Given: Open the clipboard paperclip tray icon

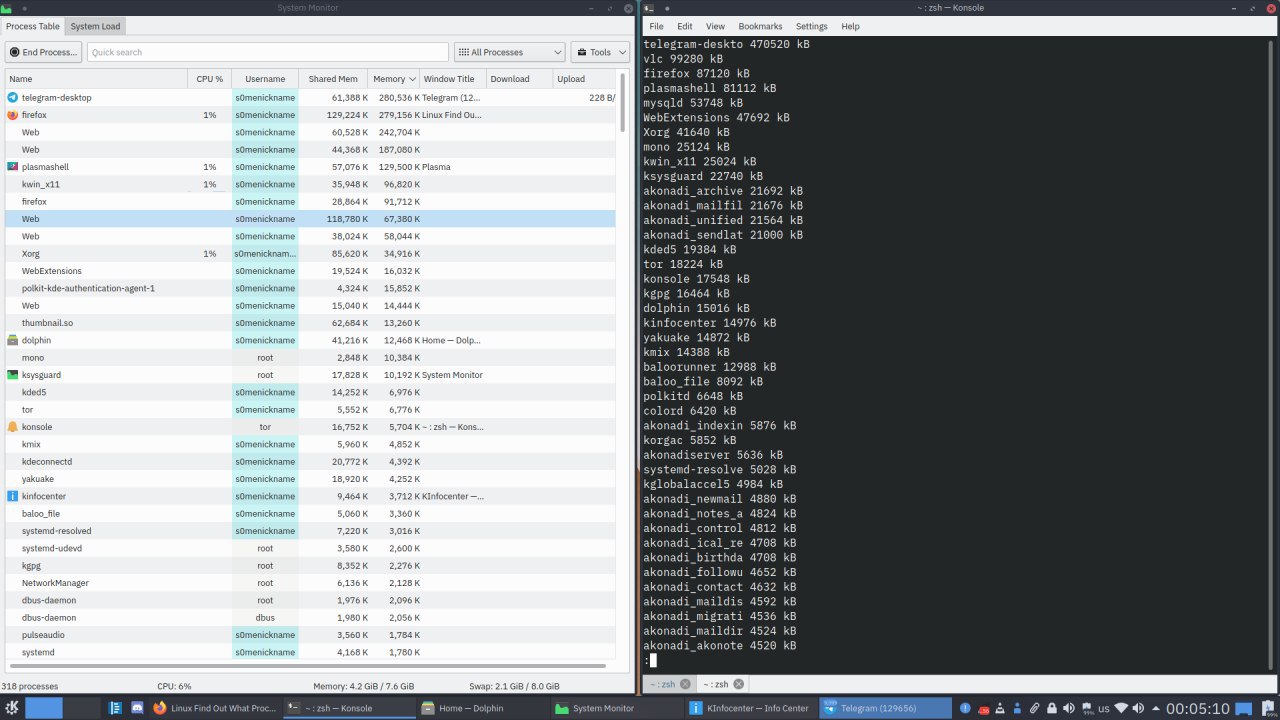Looking at the screenshot, I should click(x=1035, y=708).
